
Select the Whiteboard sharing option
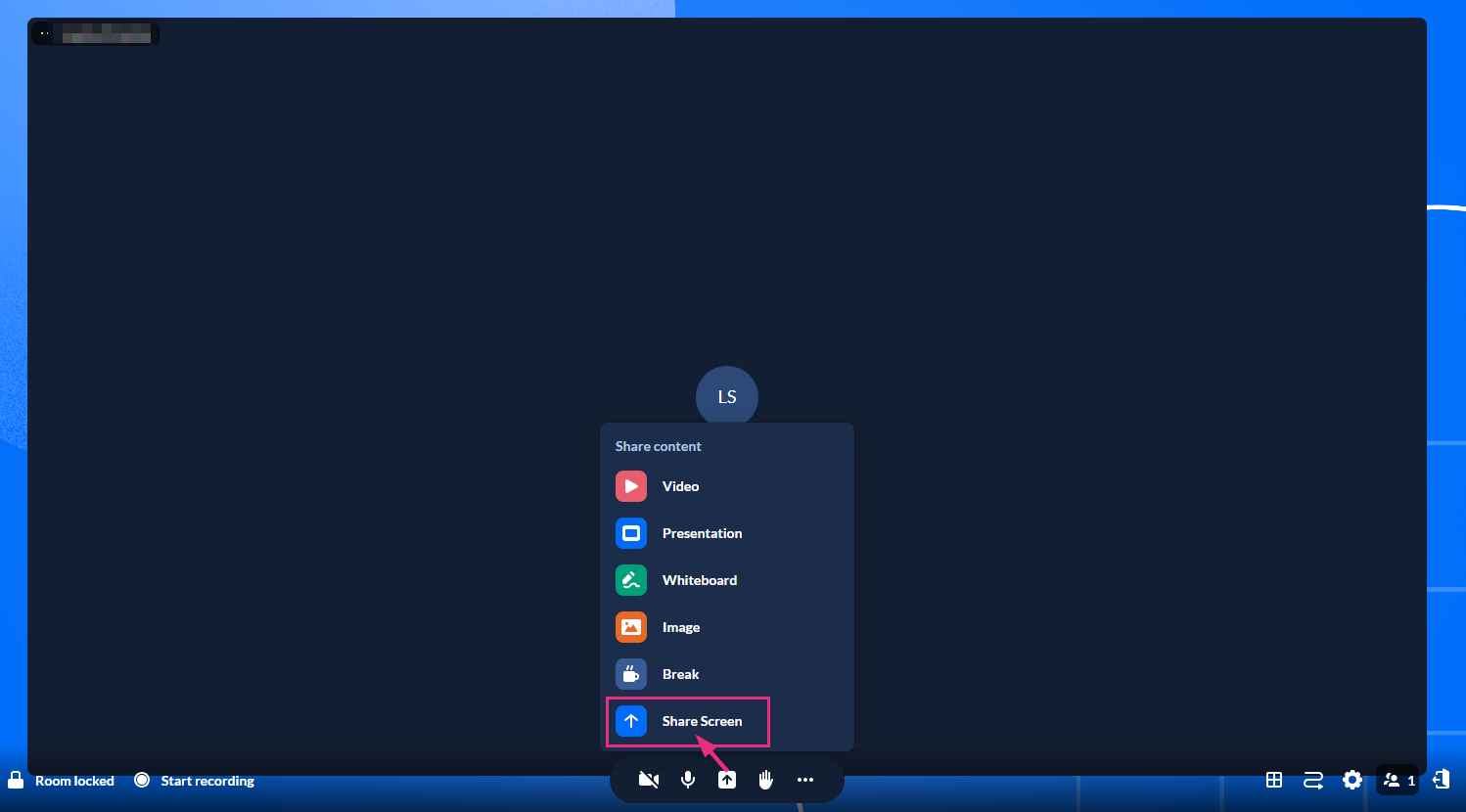[727, 580]
